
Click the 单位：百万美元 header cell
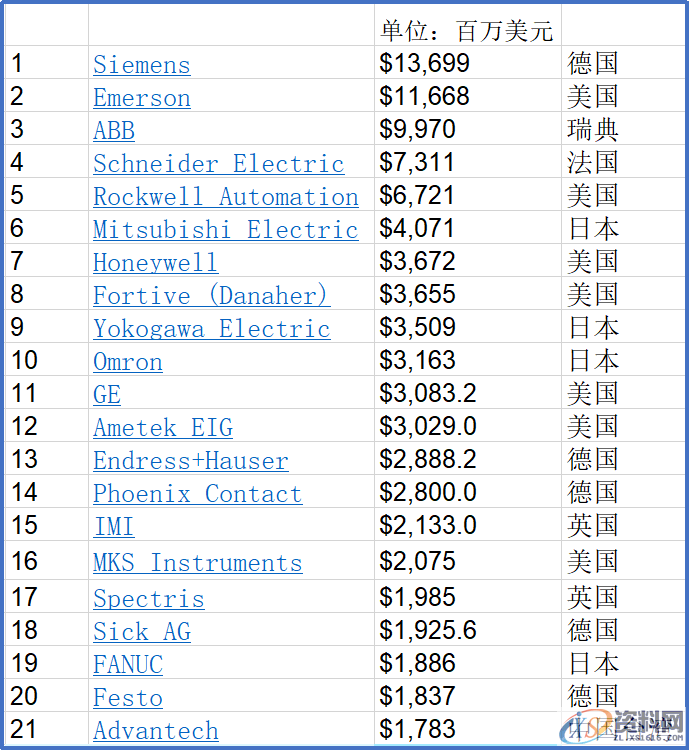click(x=466, y=31)
